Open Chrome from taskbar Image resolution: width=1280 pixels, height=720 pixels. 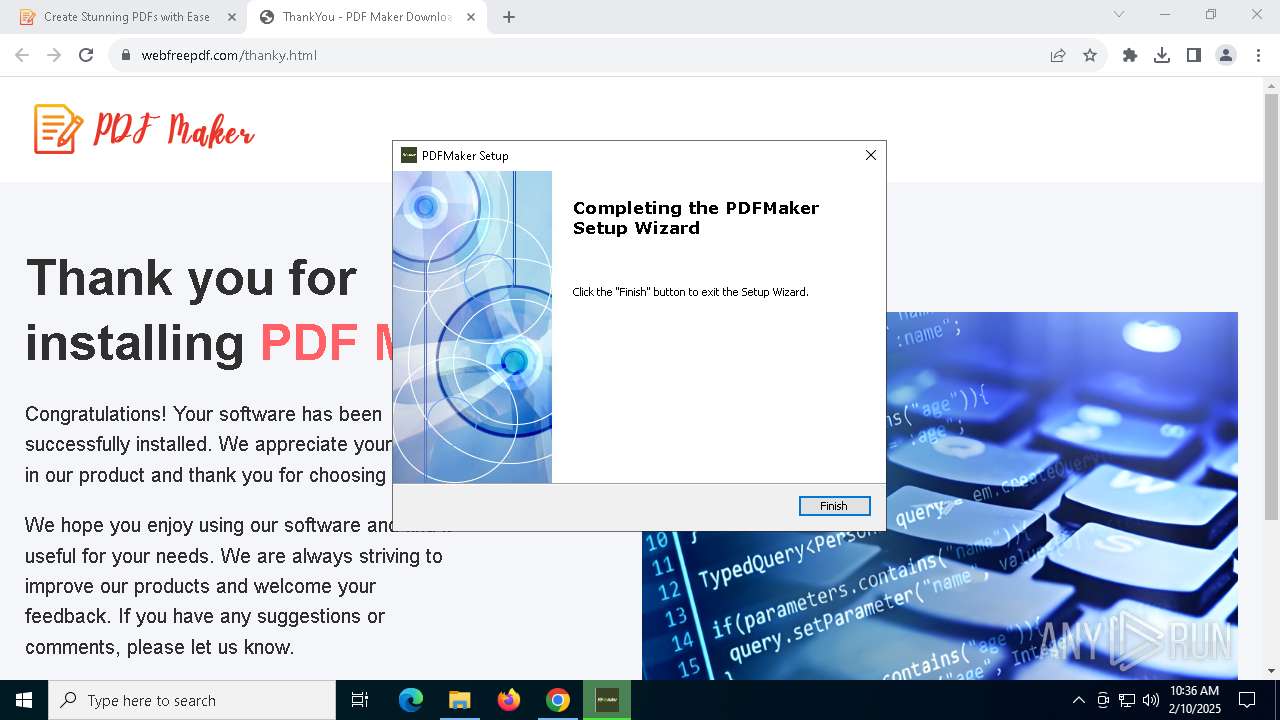pyautogui.click(x=558, y=700)
